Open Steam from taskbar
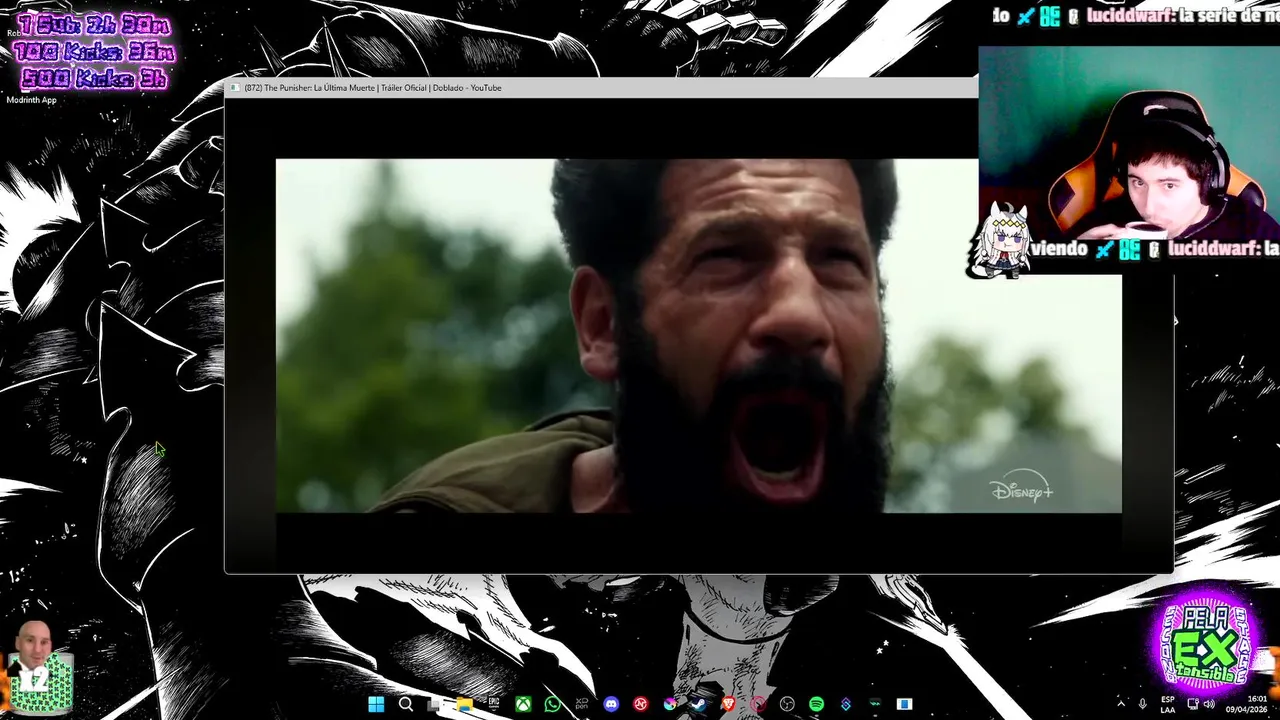 (699, 704)
